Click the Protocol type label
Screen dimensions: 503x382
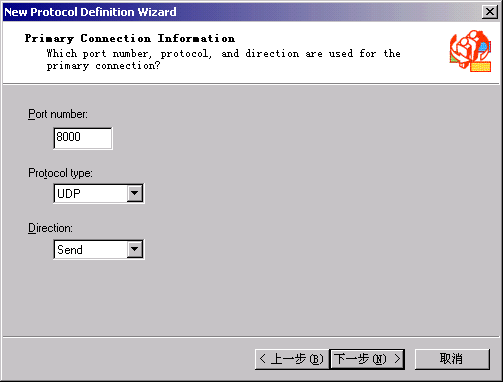[x=60, y=173]
